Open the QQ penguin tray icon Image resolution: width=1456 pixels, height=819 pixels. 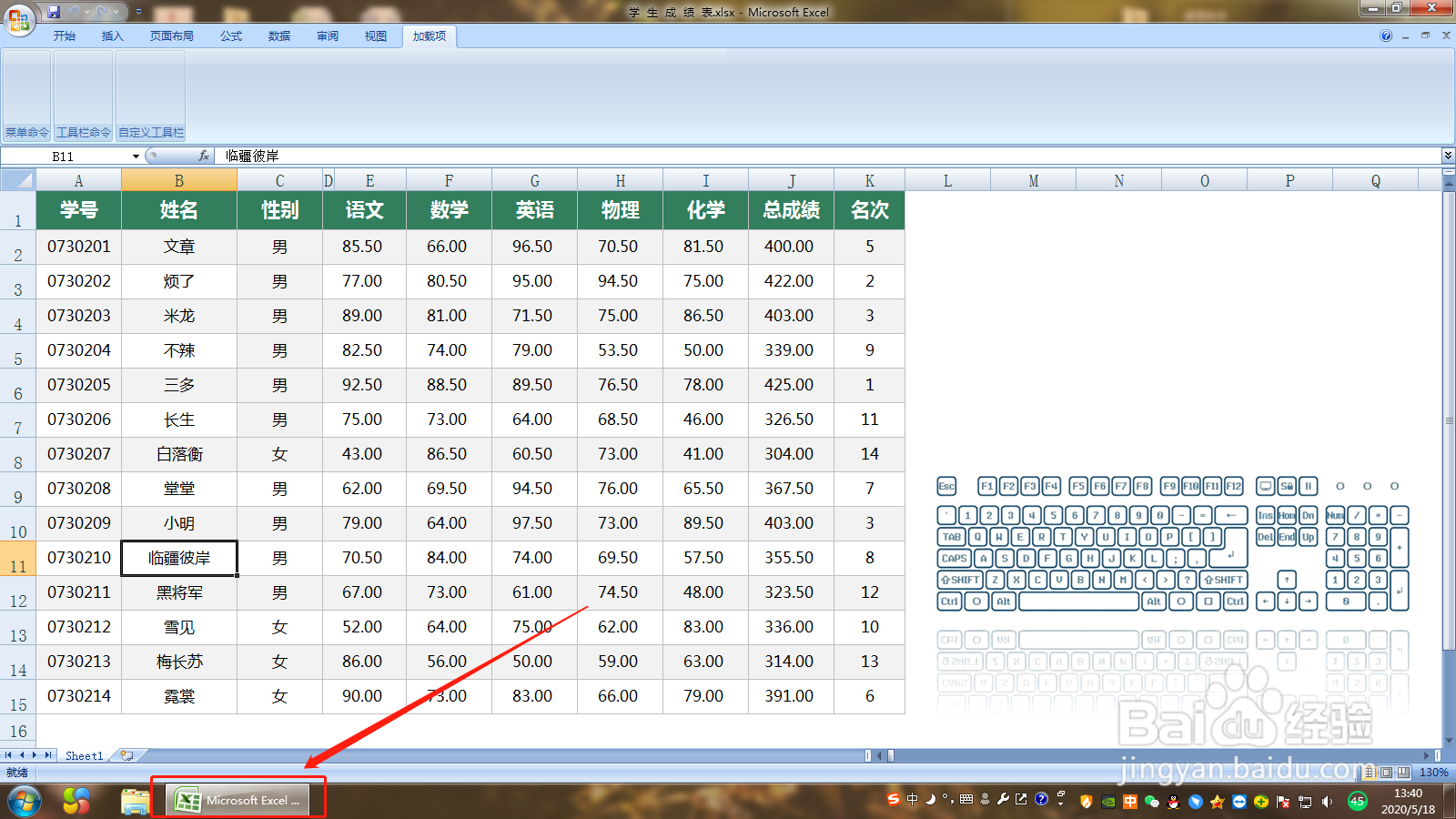(1173, 802)
